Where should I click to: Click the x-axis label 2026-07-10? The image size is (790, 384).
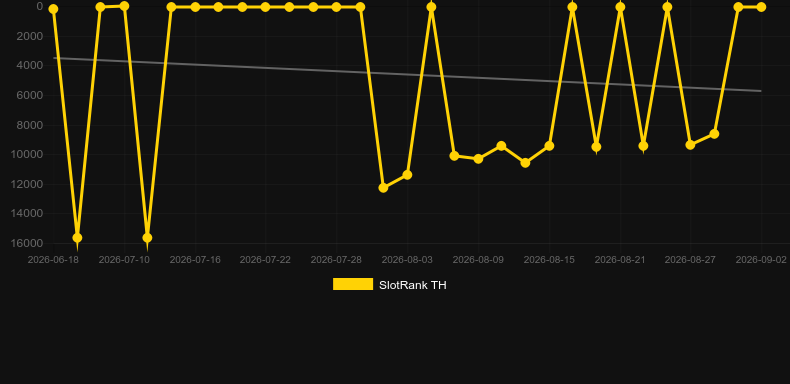[124, 260]
